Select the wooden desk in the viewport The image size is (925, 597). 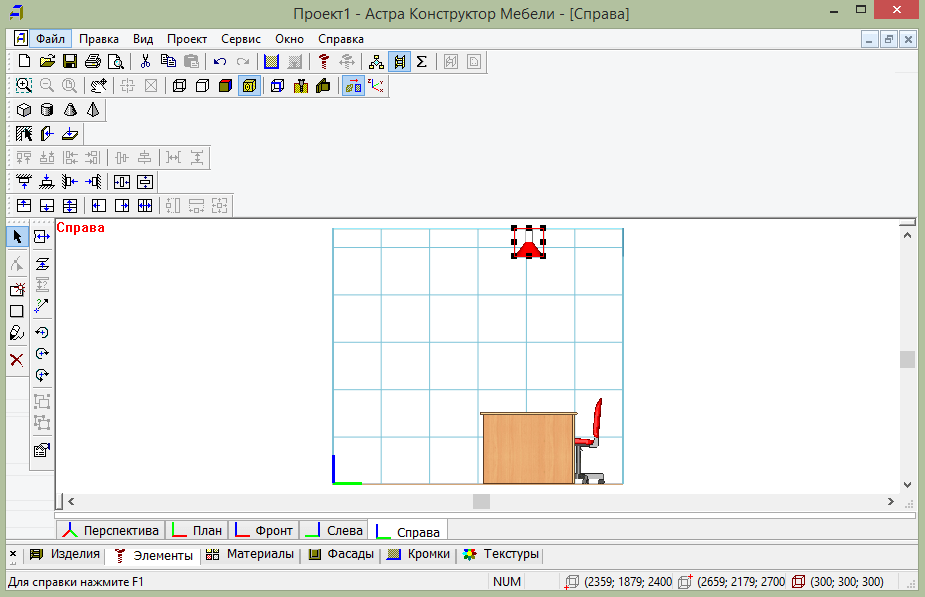tap(528, 448)
